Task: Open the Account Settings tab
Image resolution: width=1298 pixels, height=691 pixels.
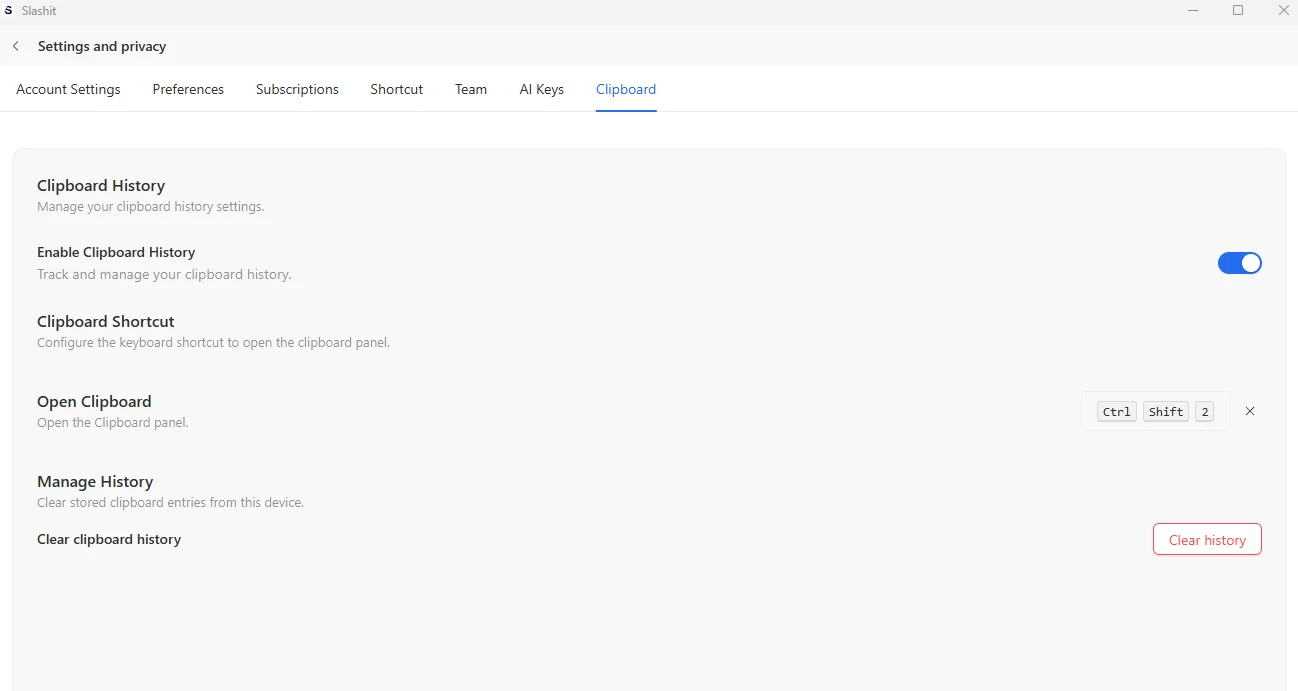Action: coord(68,89)
